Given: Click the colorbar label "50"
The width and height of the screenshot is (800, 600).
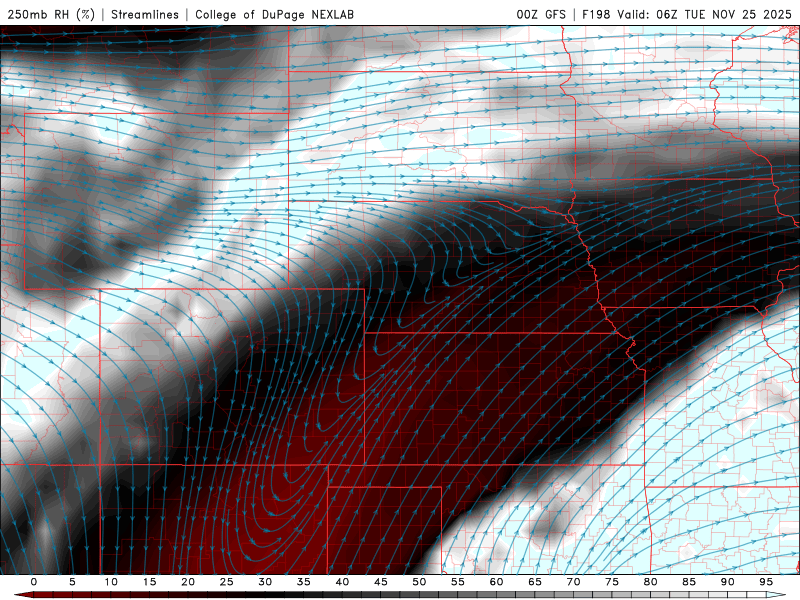Looking at the screenshot, I should [x=419, y=582].
